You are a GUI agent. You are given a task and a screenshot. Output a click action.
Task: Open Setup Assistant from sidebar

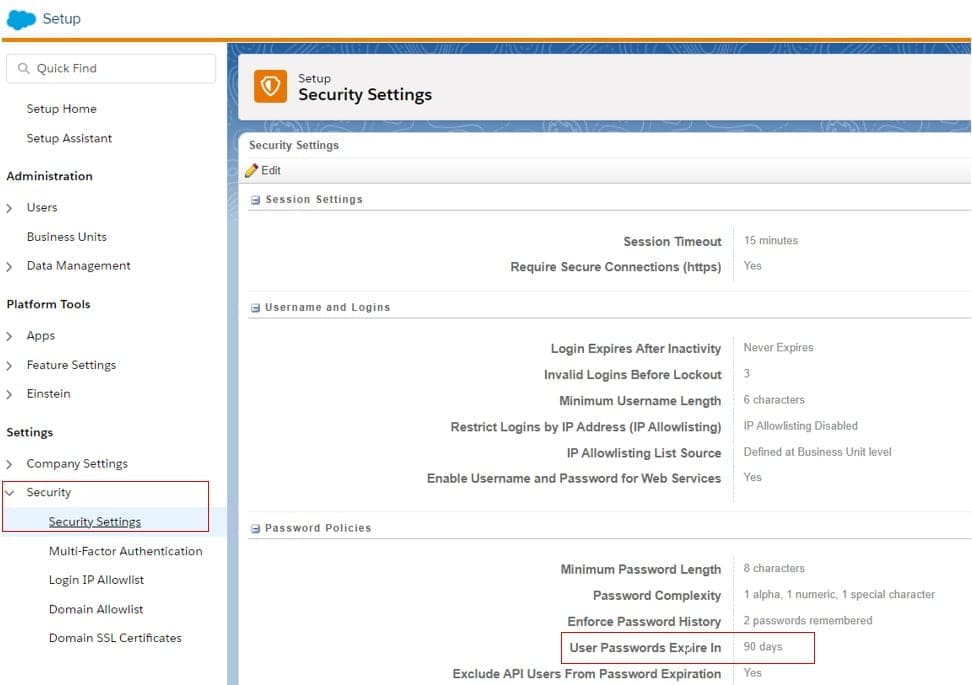click(69, 138)
